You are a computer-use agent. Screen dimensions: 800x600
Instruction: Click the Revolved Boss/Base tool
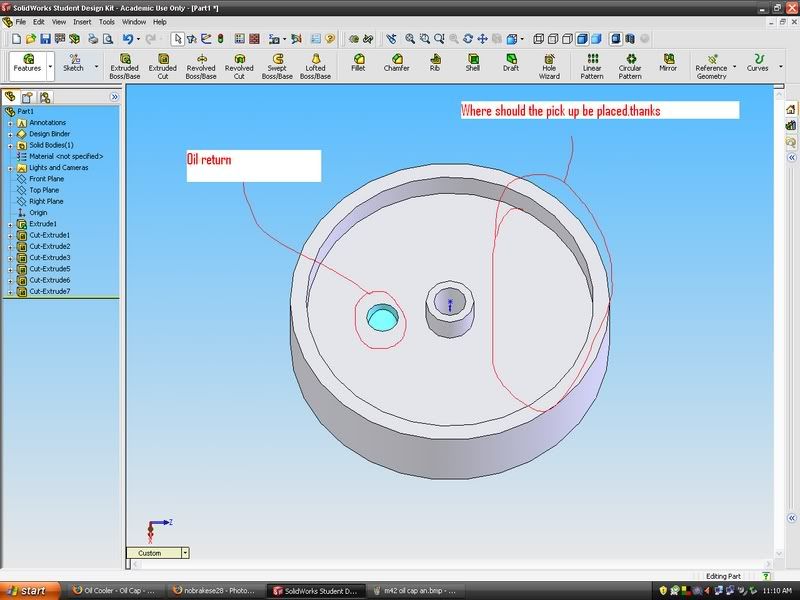pos(201,66)
